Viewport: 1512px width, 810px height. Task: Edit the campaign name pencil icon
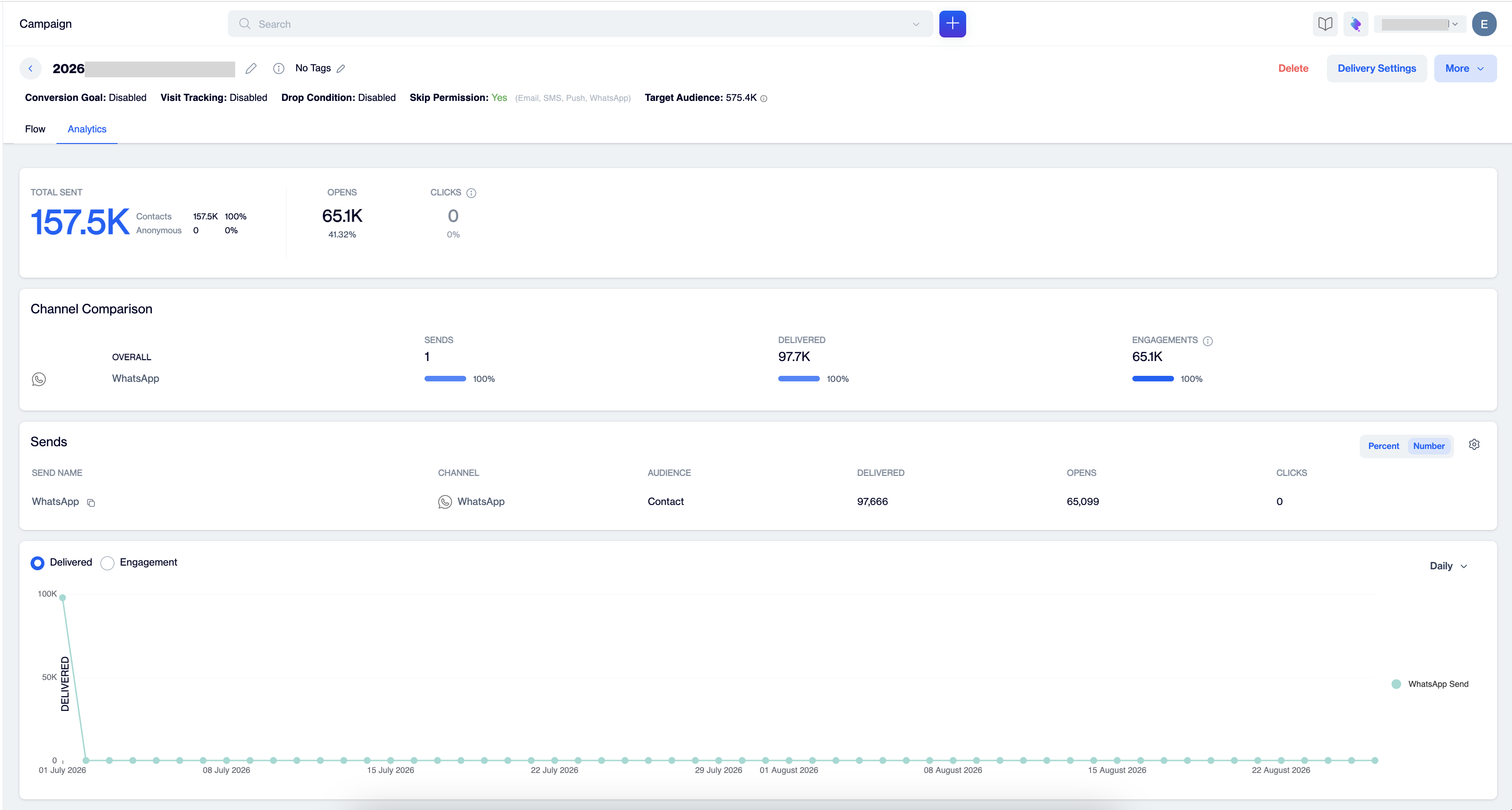pyautogui.click(x=251, y=69)
